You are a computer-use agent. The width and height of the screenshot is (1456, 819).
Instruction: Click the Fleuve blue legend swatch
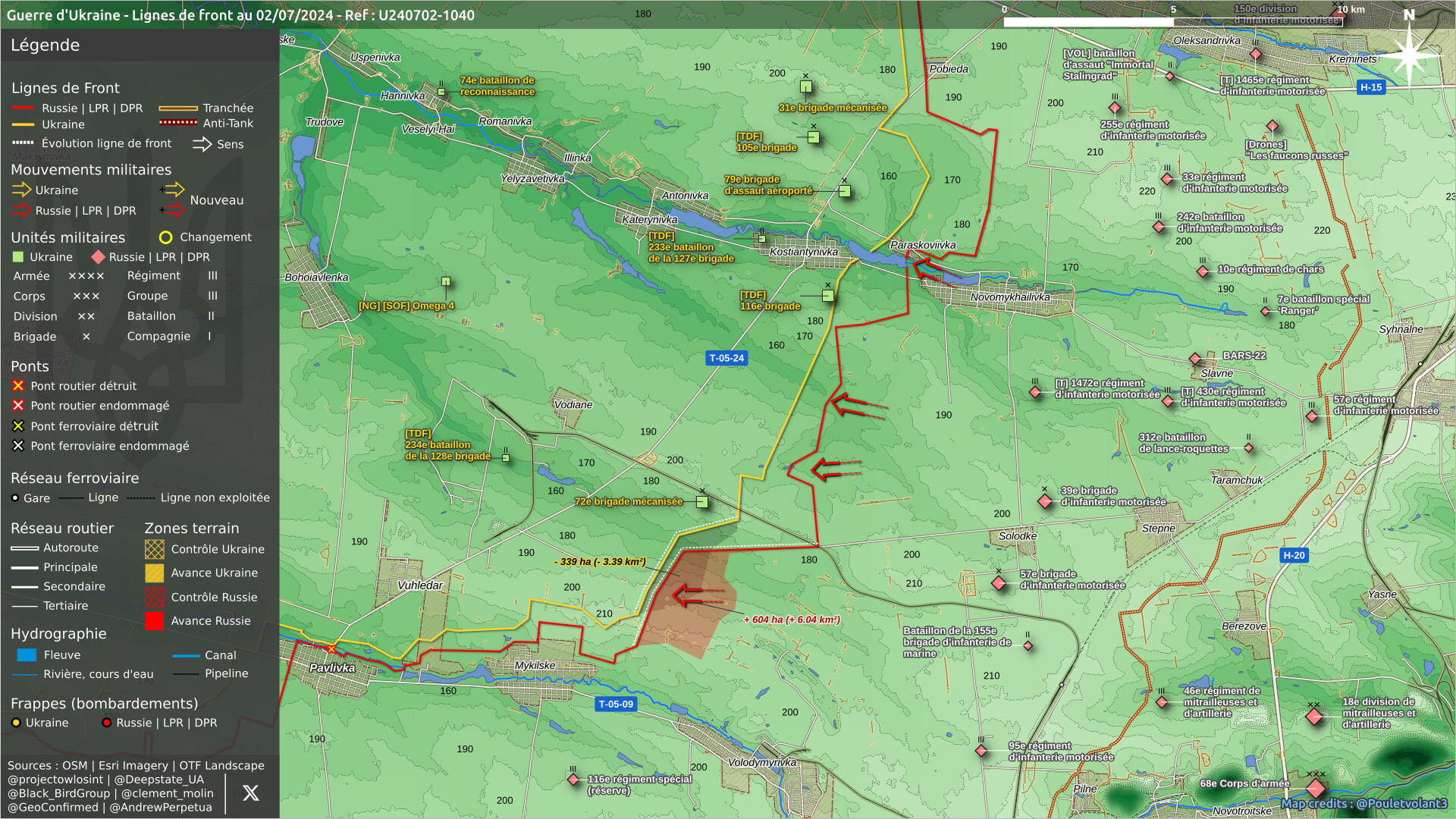click(27, 655)
